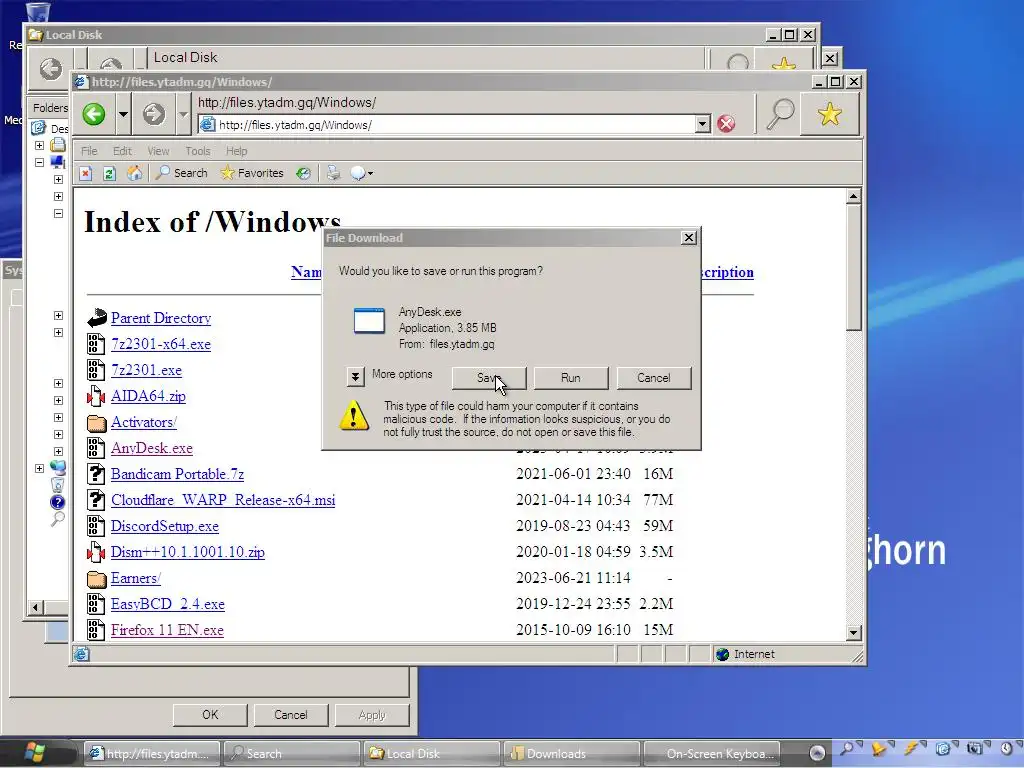Click the tray expand arrow button
The width and height of the screenshot is (1024, 768).
click(817, 753)
